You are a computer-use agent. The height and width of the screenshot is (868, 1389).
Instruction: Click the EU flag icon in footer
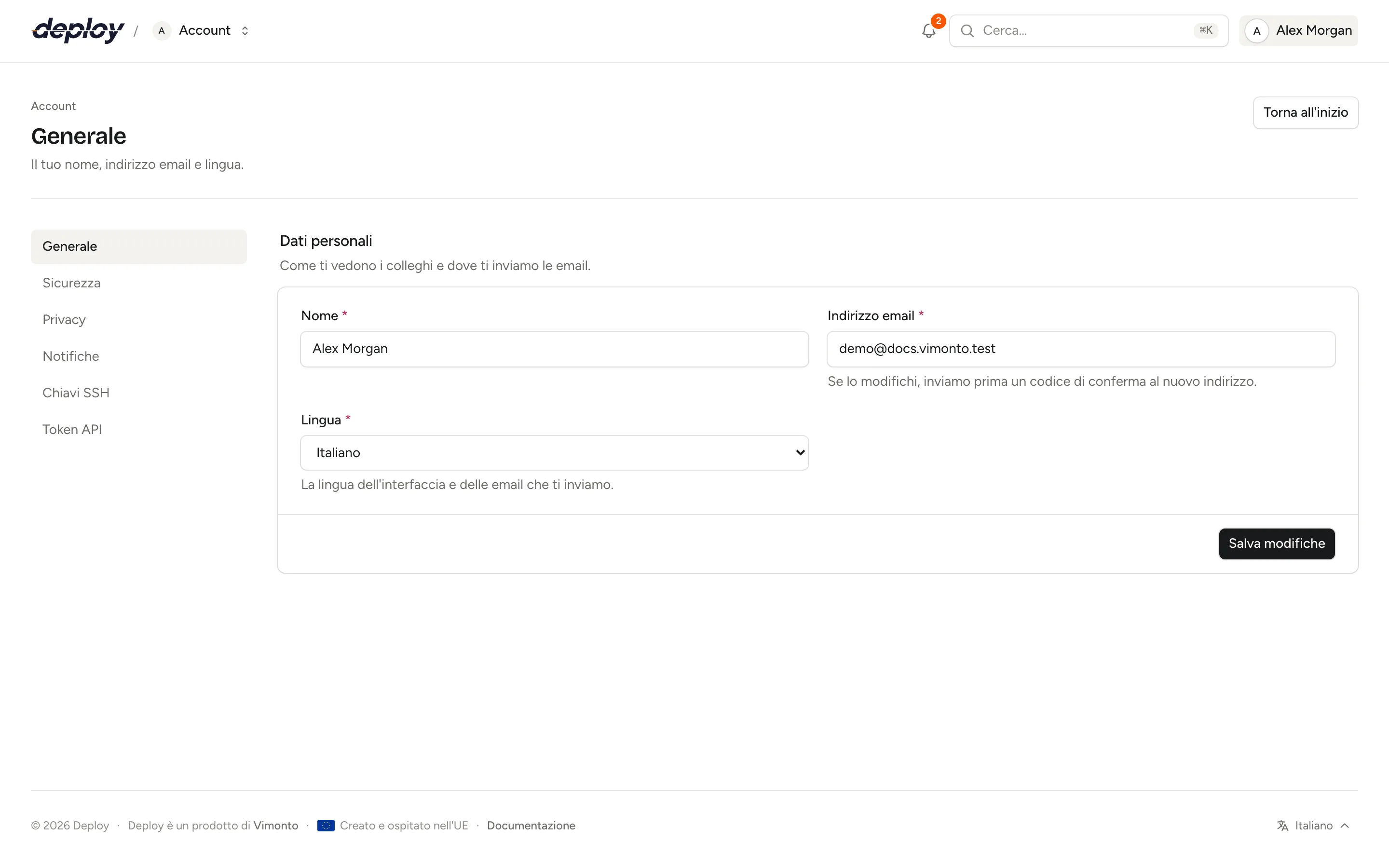(x=326, y=826)
